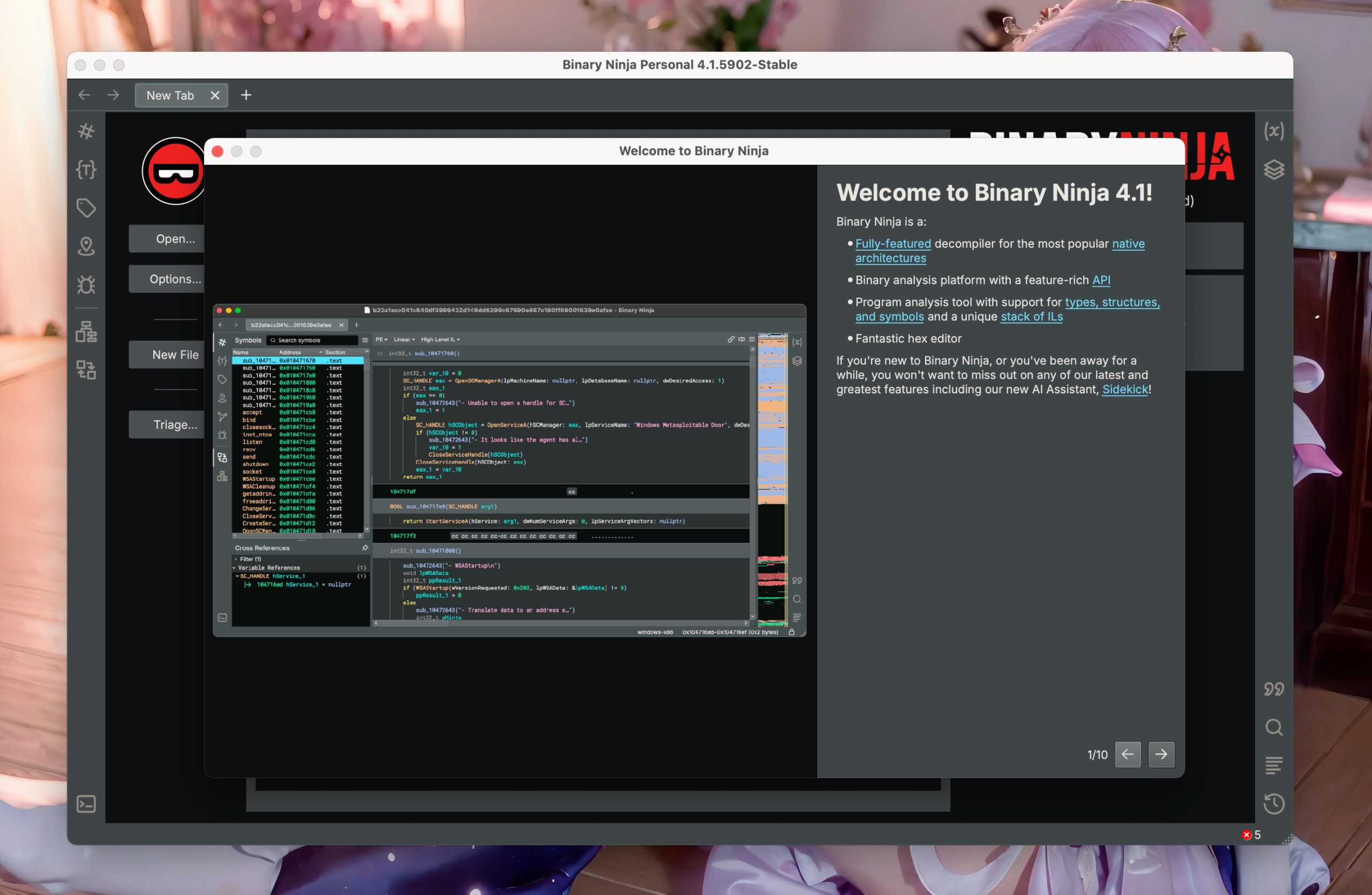Click the Welcome to Binary Ninja 4.1! heading
The width and height of the screenshot is (1372, 895).
[994, 192]
